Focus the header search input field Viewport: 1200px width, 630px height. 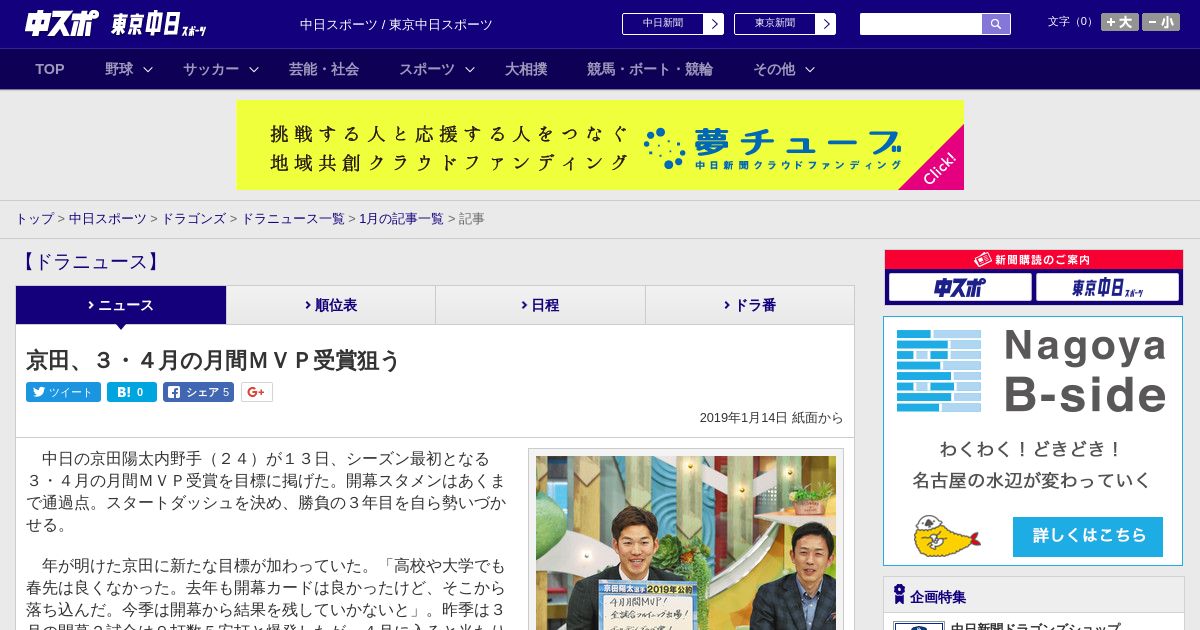click(x=921, y=24)
